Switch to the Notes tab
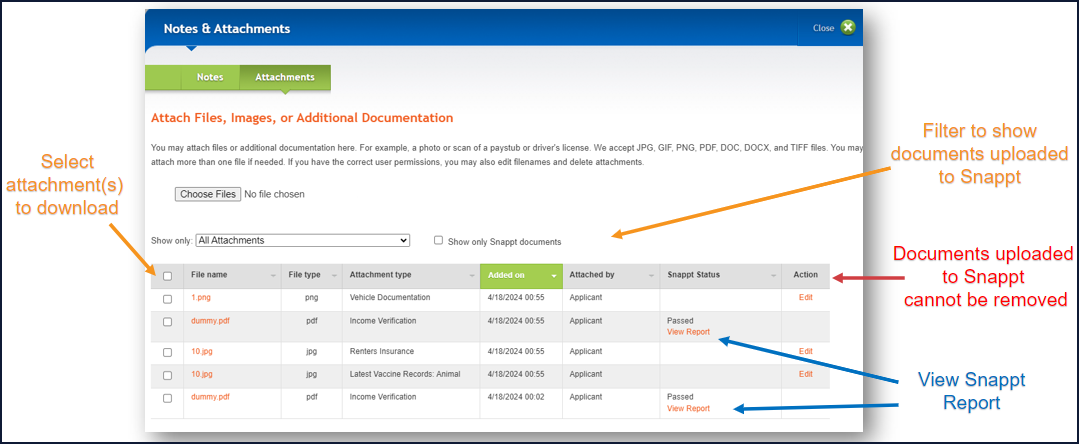 (210, 77)
